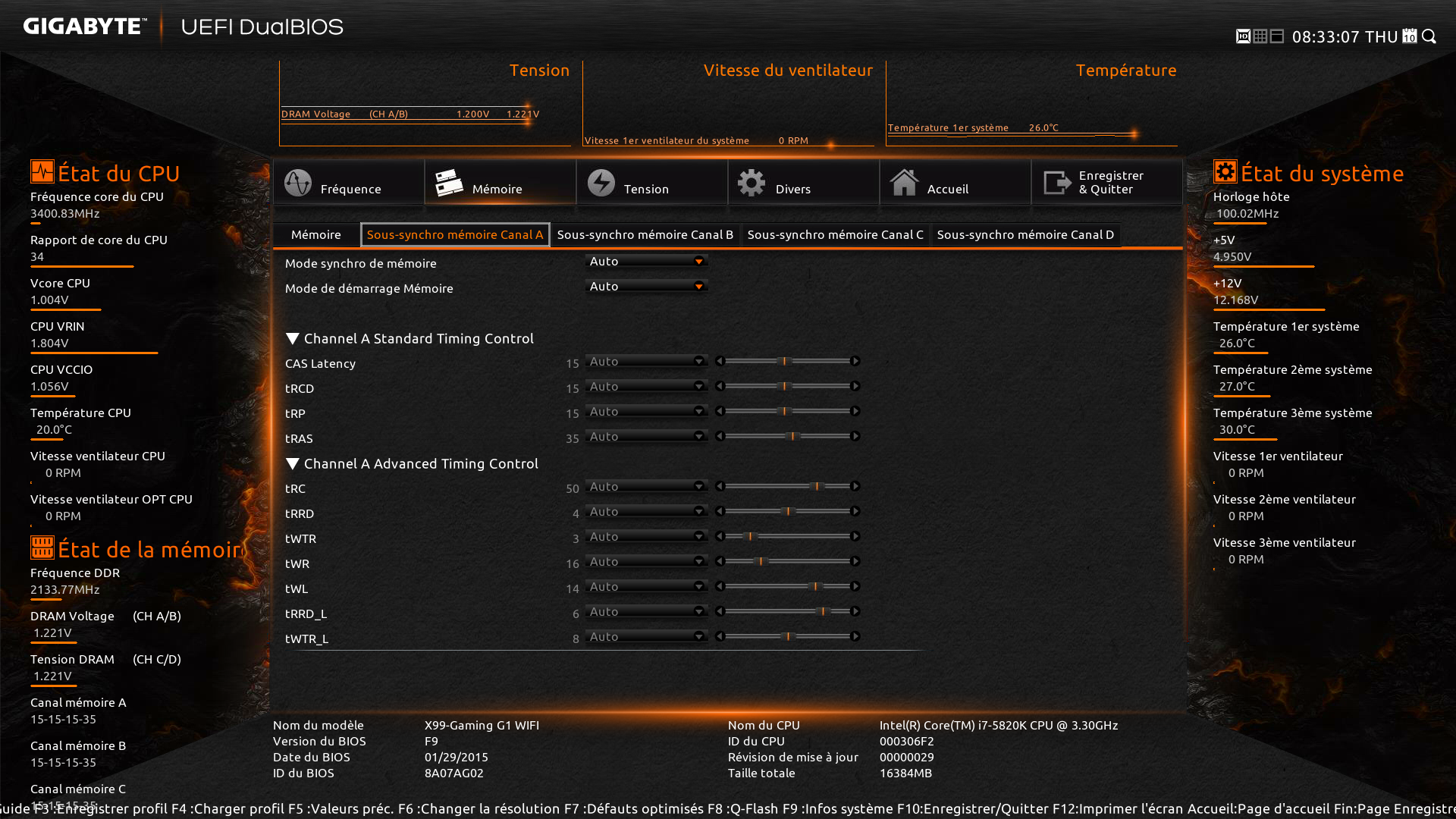
Task: Decrease tRRD using its left arrow
Action: point(720,511)
